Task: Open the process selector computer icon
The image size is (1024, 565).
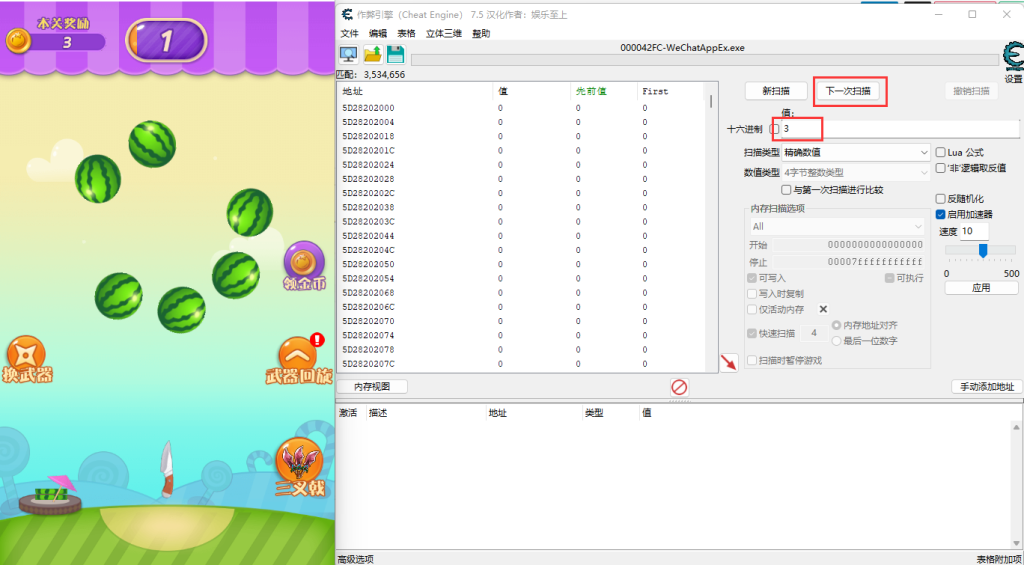Action: (349, 54)
